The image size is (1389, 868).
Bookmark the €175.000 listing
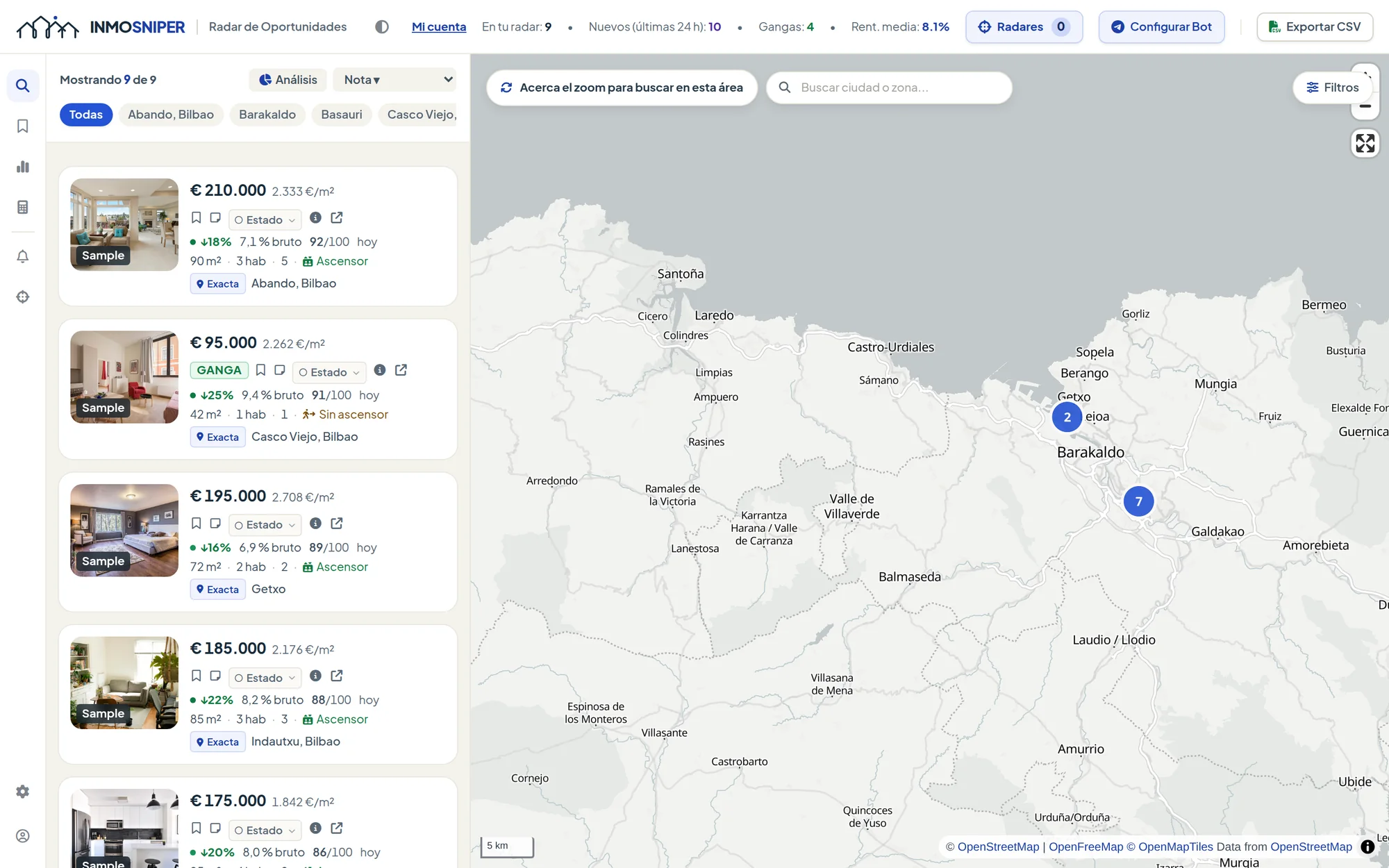(x=197, y=828)
